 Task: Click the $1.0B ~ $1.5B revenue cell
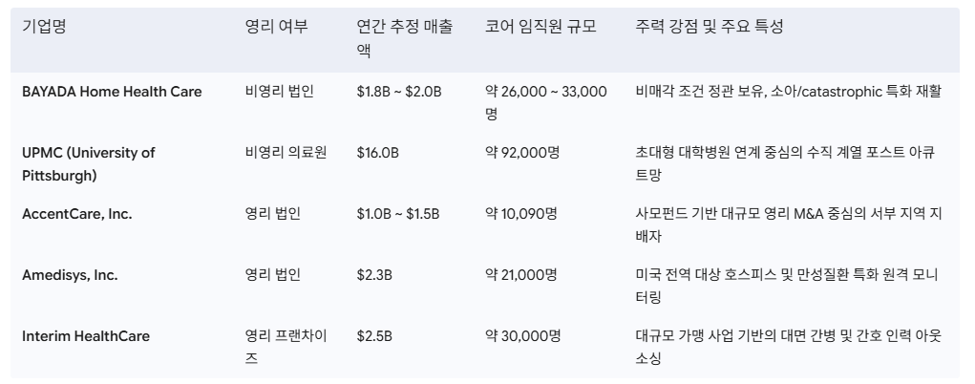(x=398, y=214)
